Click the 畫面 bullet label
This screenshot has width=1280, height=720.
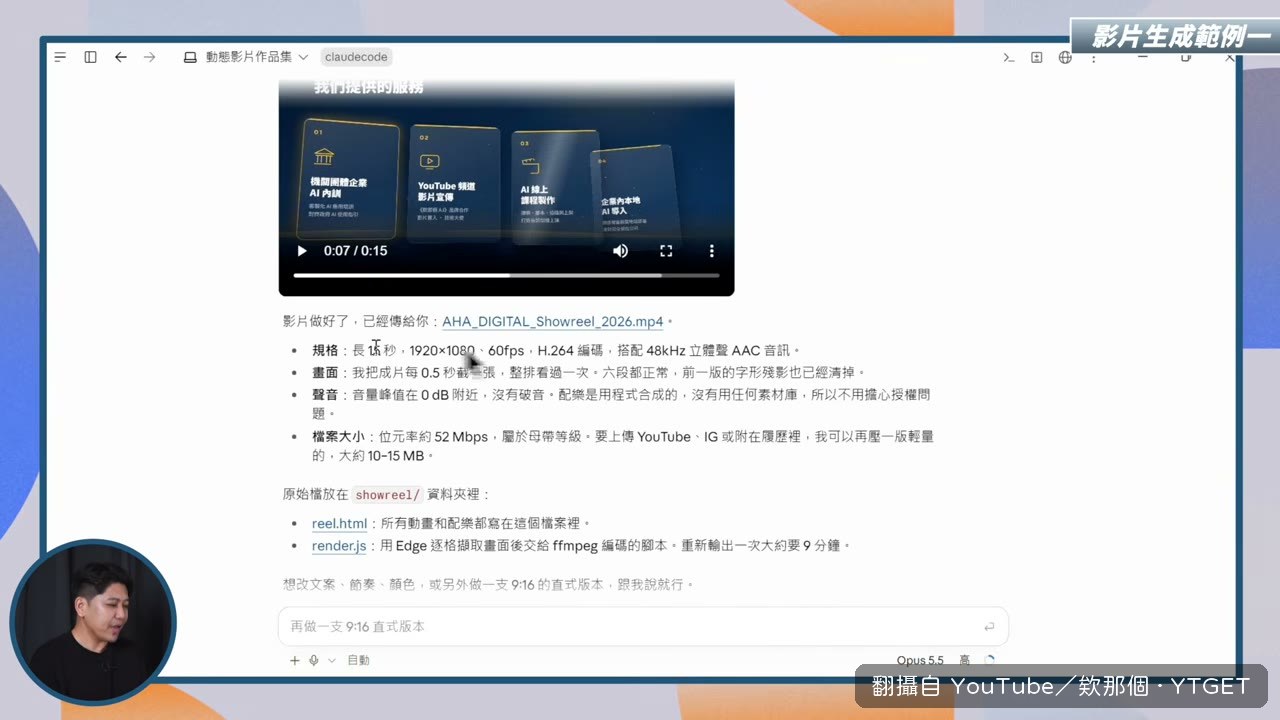(x=325, y=372)
